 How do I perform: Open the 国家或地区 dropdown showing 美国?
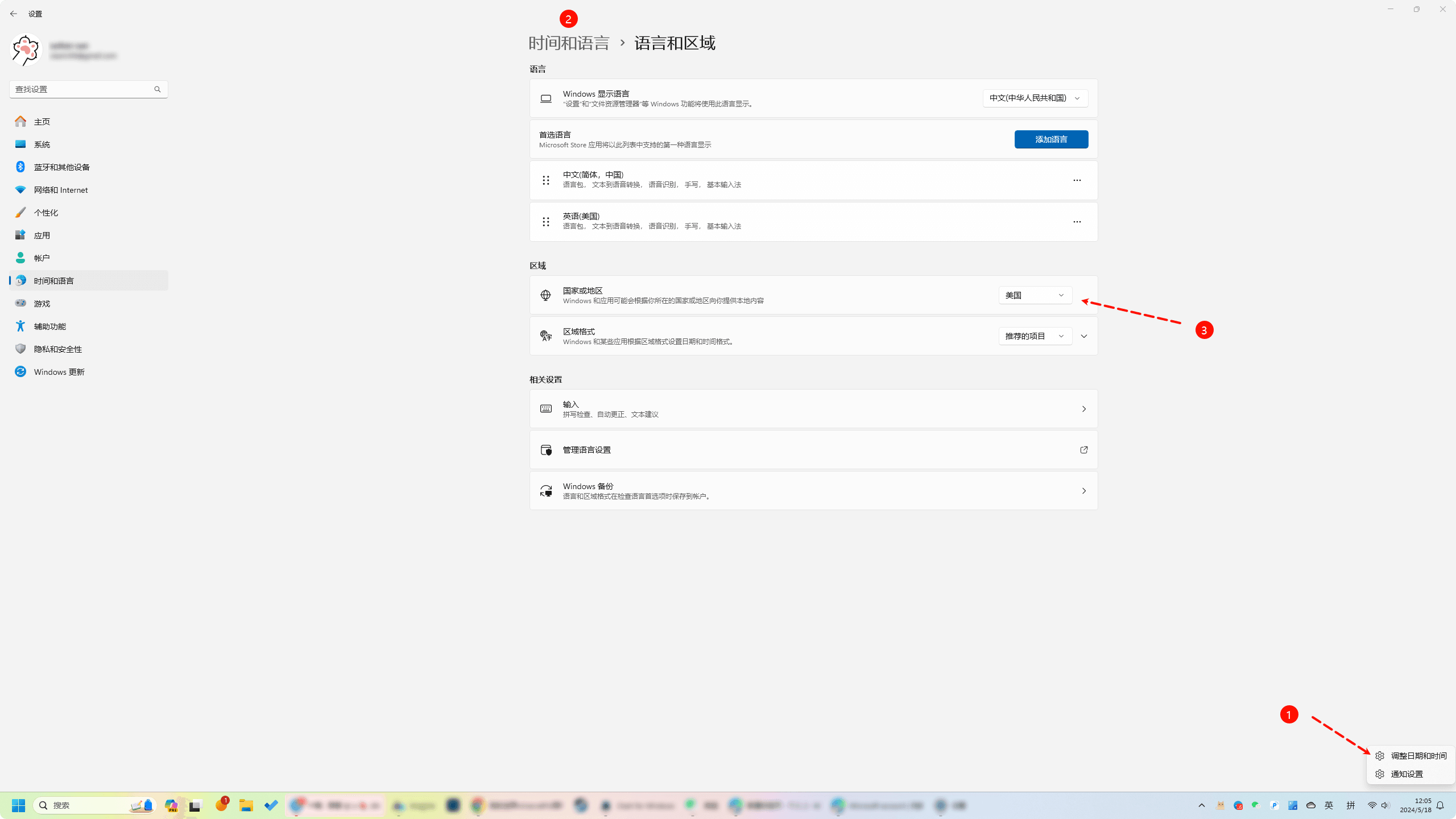point(1035,295)
